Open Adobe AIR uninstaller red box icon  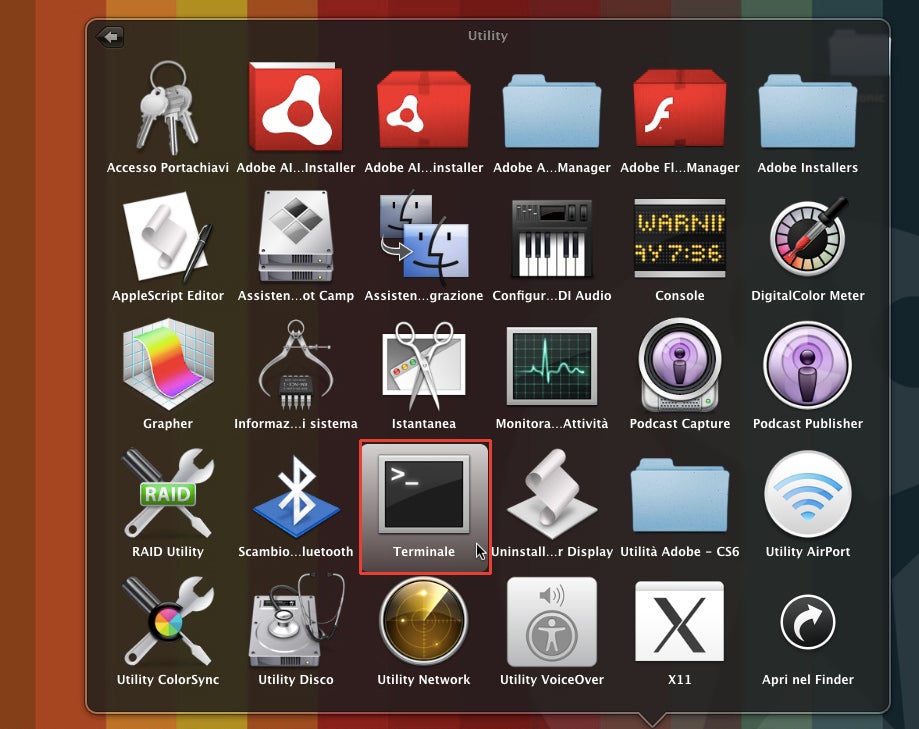[424, 109]
